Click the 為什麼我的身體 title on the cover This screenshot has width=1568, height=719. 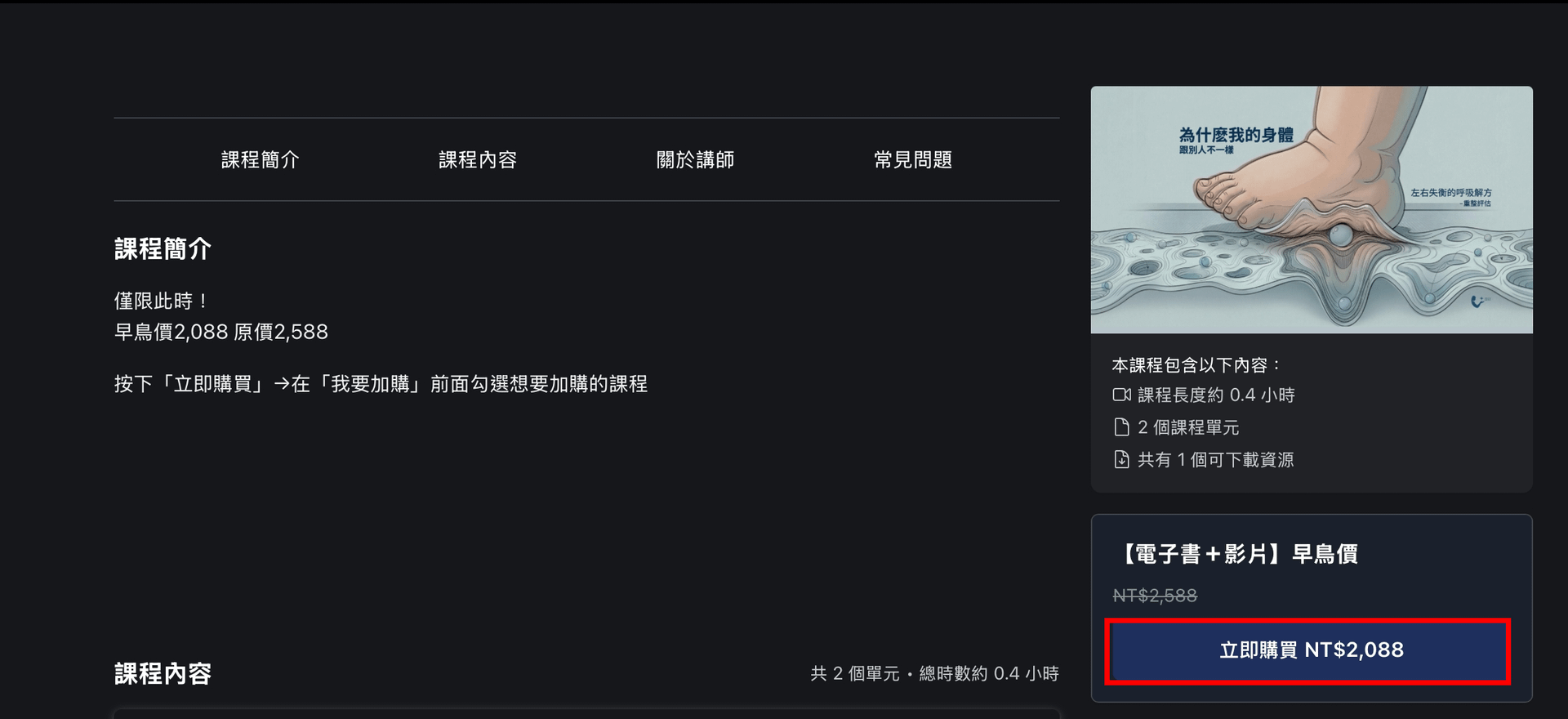click(1236, 135)
